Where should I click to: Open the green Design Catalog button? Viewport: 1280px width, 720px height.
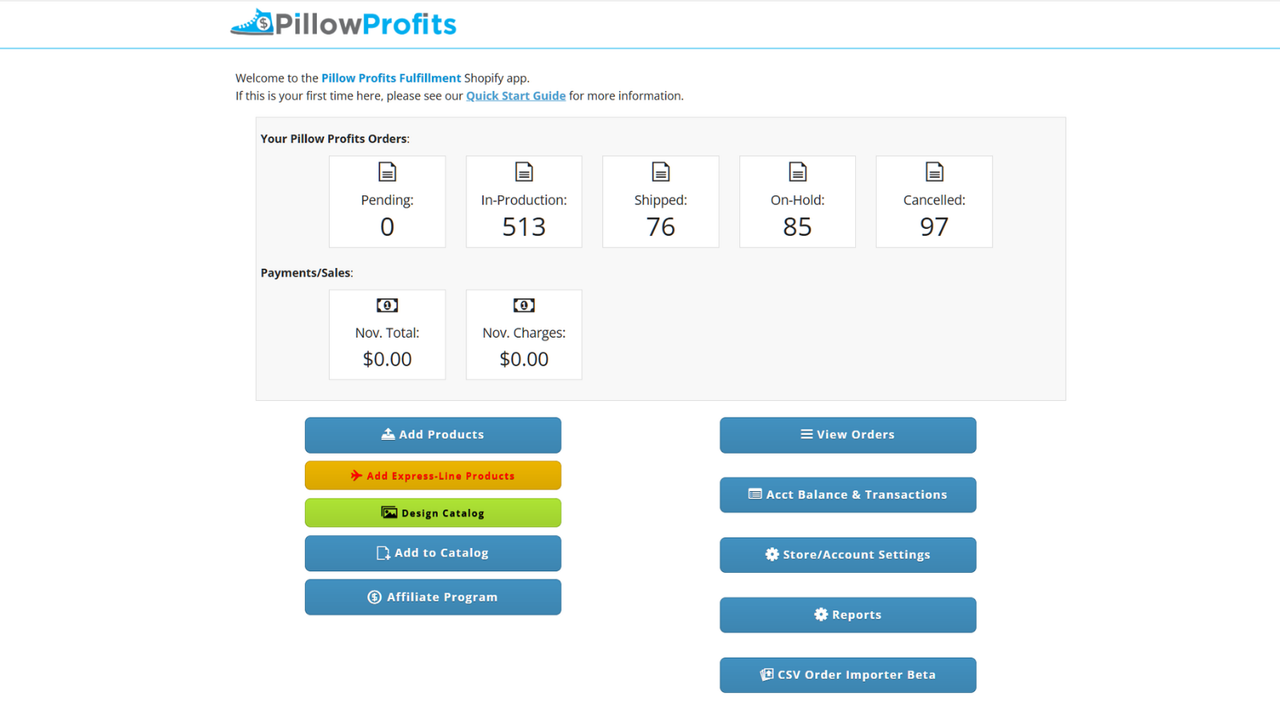pyautogui.click(x=433, y=513)
